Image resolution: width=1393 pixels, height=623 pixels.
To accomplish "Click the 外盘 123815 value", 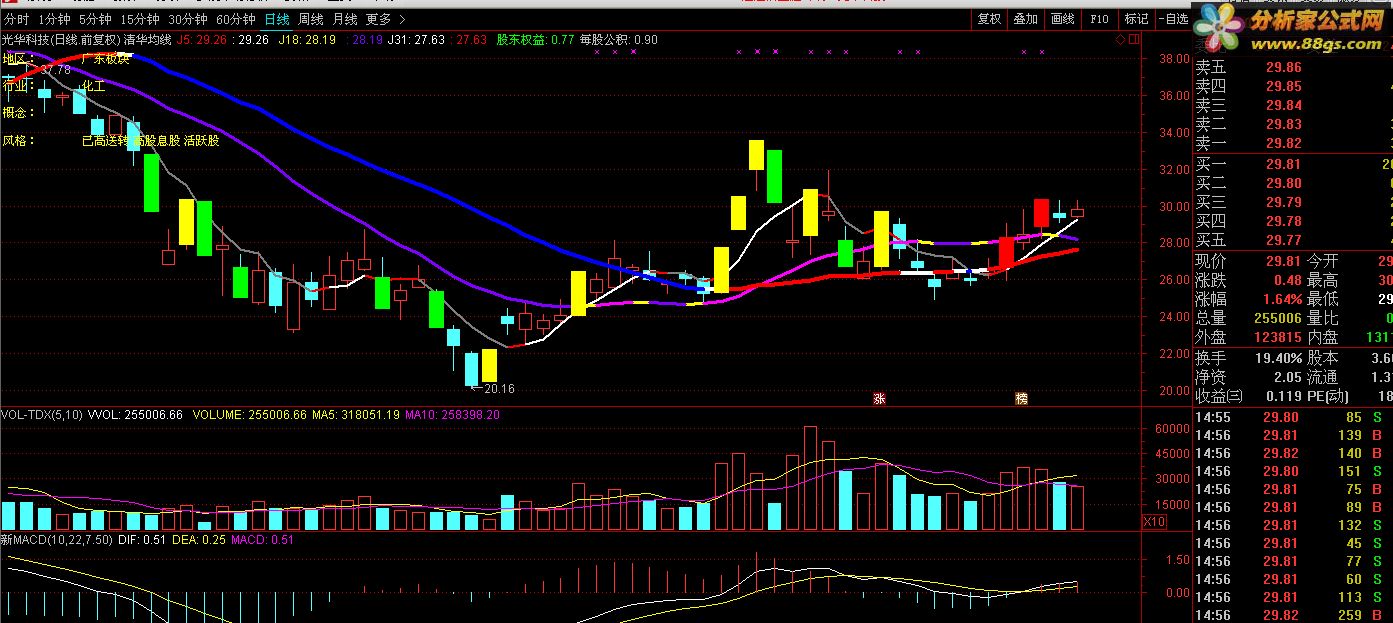I will [1278, 338].
